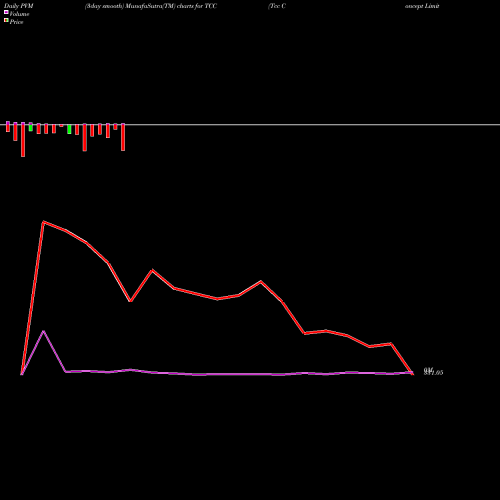The height and width of the screenshot is (500, 500).
Task: Click the highest peak of the red price line
Action: point(43,222)
